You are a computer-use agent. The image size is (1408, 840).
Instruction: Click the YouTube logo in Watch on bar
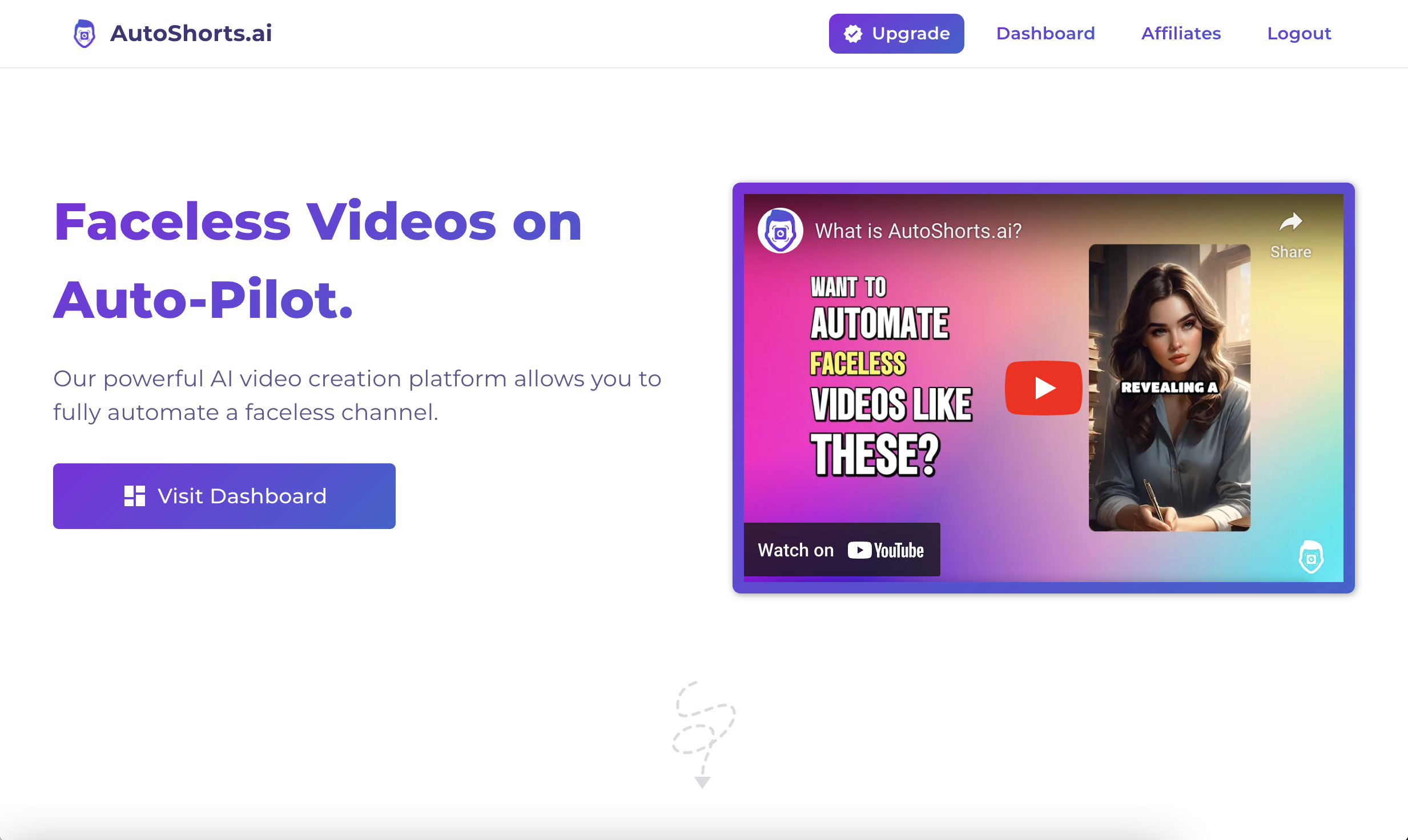coord(886,550)
